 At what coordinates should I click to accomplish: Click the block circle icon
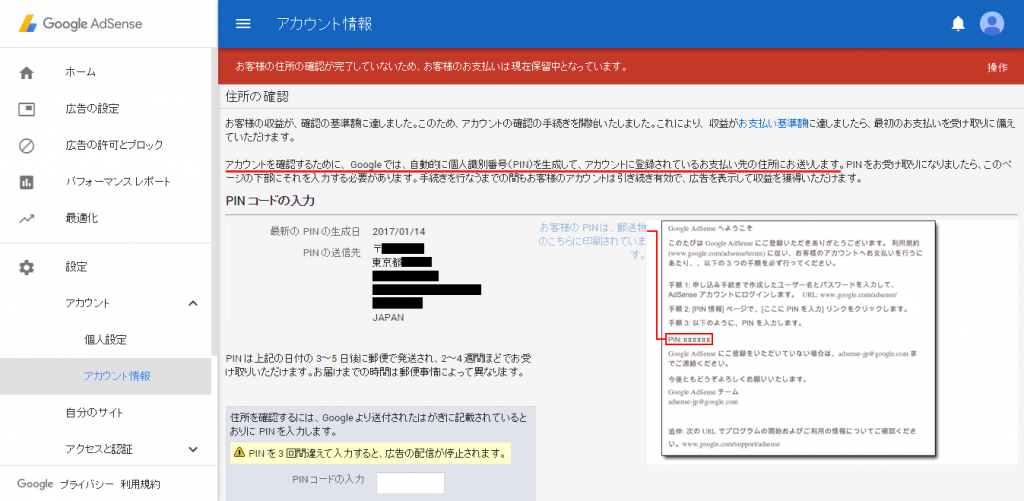pos(27,145)
